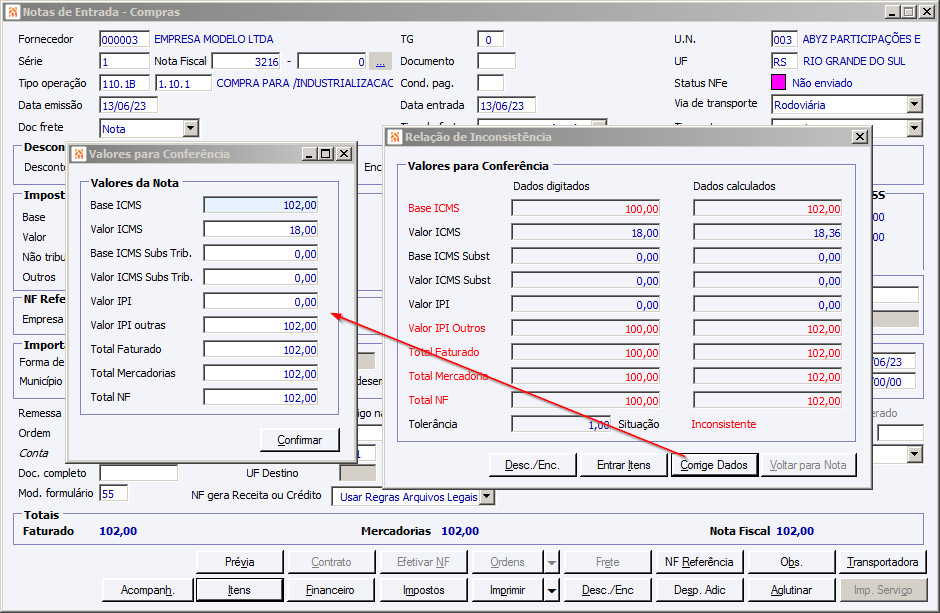Minimize the Valores para Conferência window

[x=309, y=154]
